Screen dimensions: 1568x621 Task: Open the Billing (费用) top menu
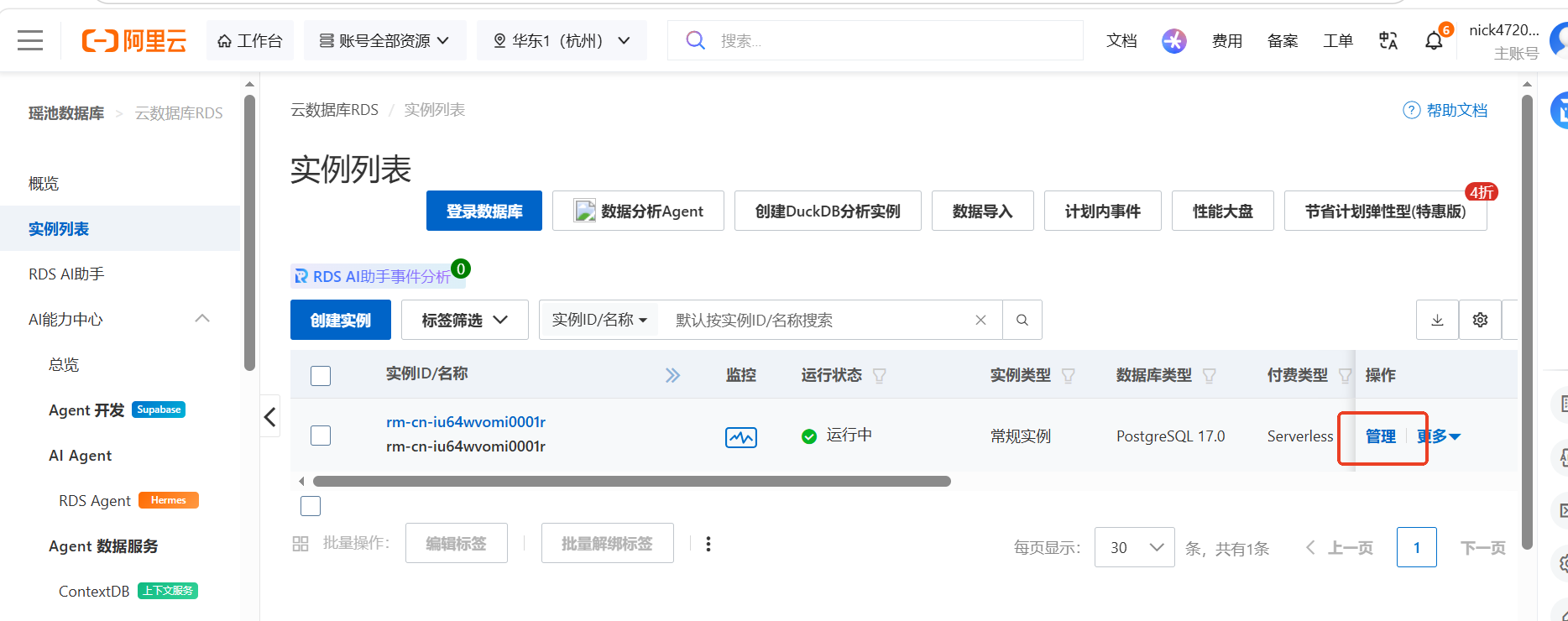pos(1227,40)
